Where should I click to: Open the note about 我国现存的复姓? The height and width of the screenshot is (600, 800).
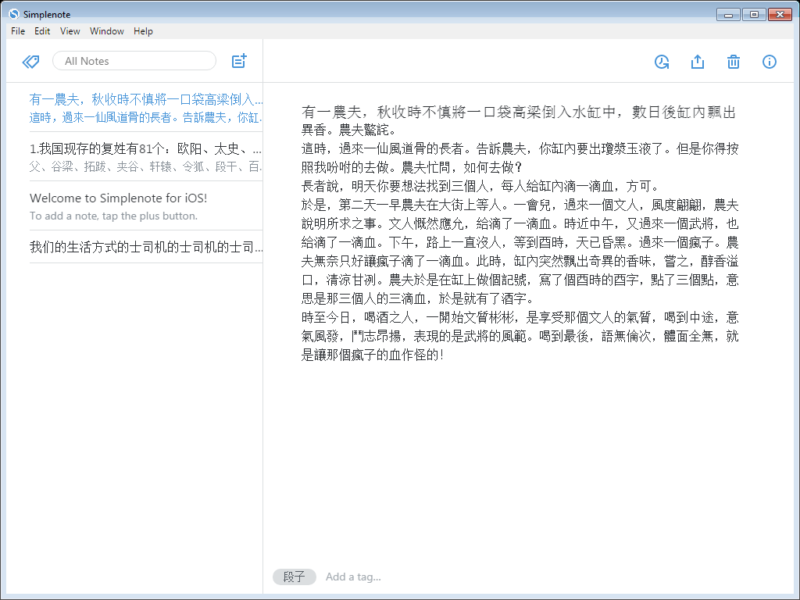click(x=146, y=156)
